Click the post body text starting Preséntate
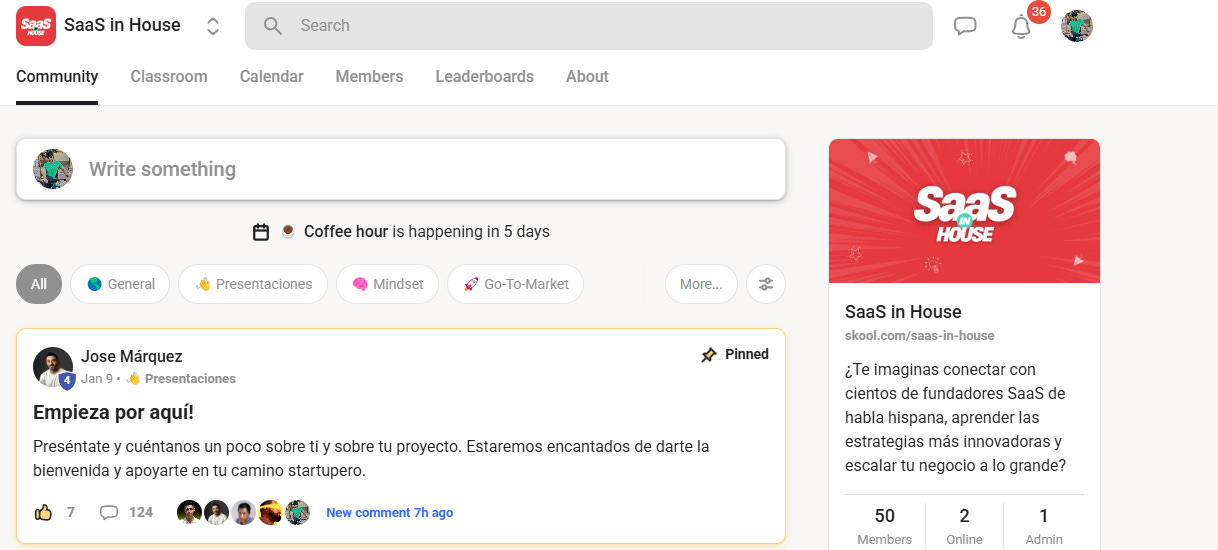The height and width of the screenshot is (550, 1218). coord(371,458)
